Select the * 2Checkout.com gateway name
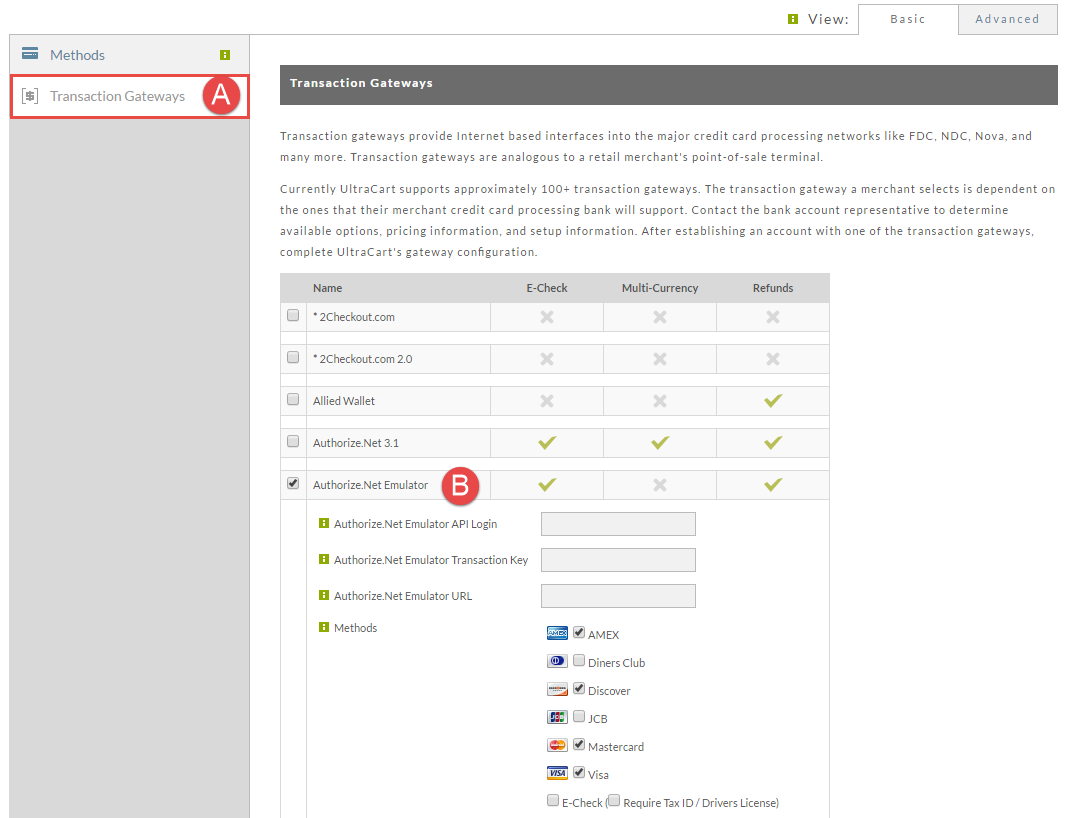The width and height of the screenshot is (1073, 818). (354, 317)
